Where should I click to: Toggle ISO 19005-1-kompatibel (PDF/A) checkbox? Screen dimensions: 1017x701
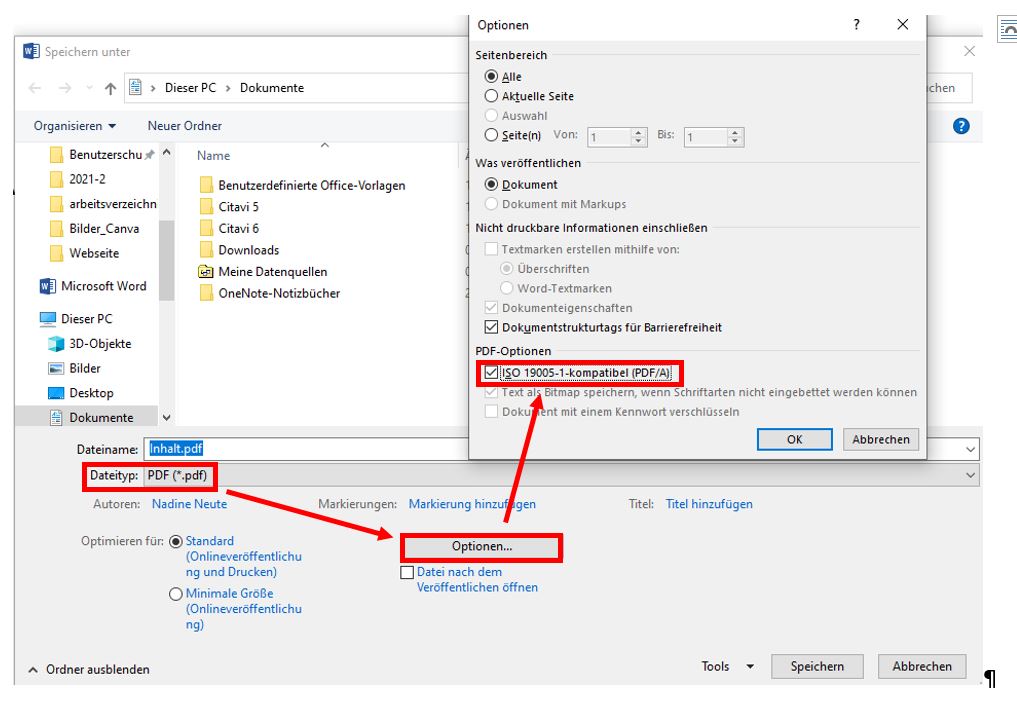[490, 373]
